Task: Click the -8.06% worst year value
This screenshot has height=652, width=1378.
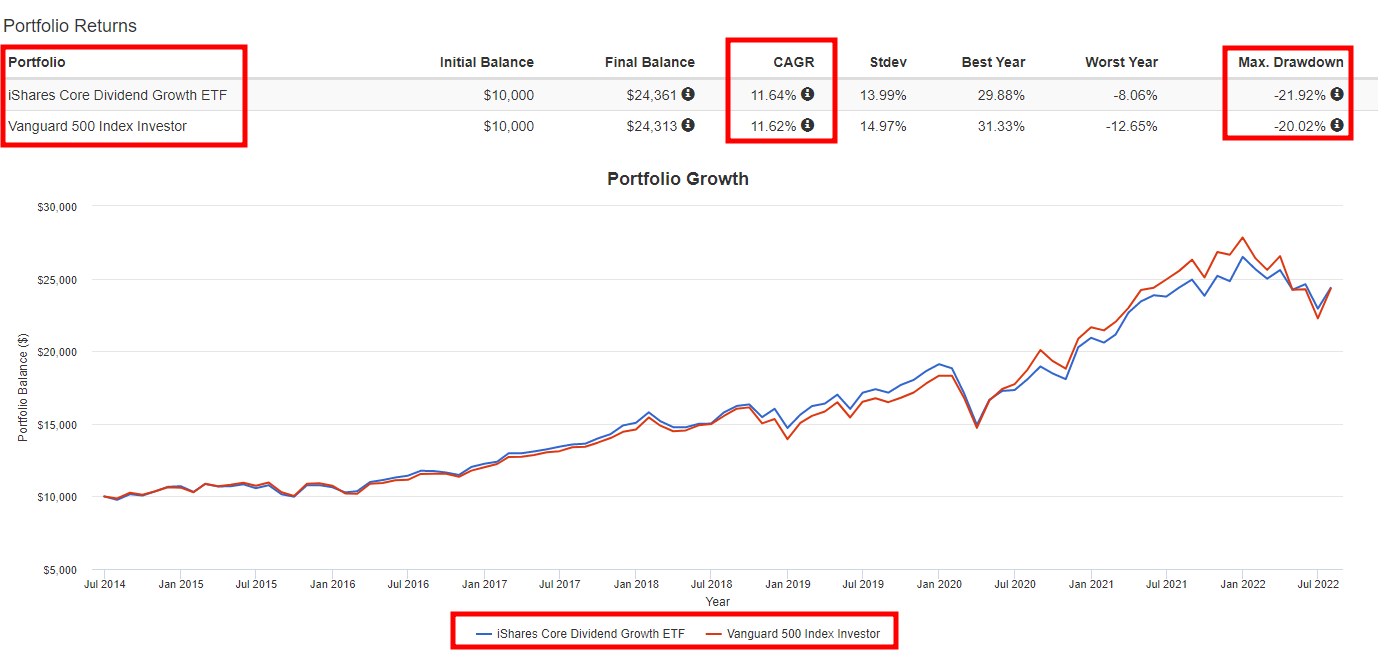Action: (1135, 95)
